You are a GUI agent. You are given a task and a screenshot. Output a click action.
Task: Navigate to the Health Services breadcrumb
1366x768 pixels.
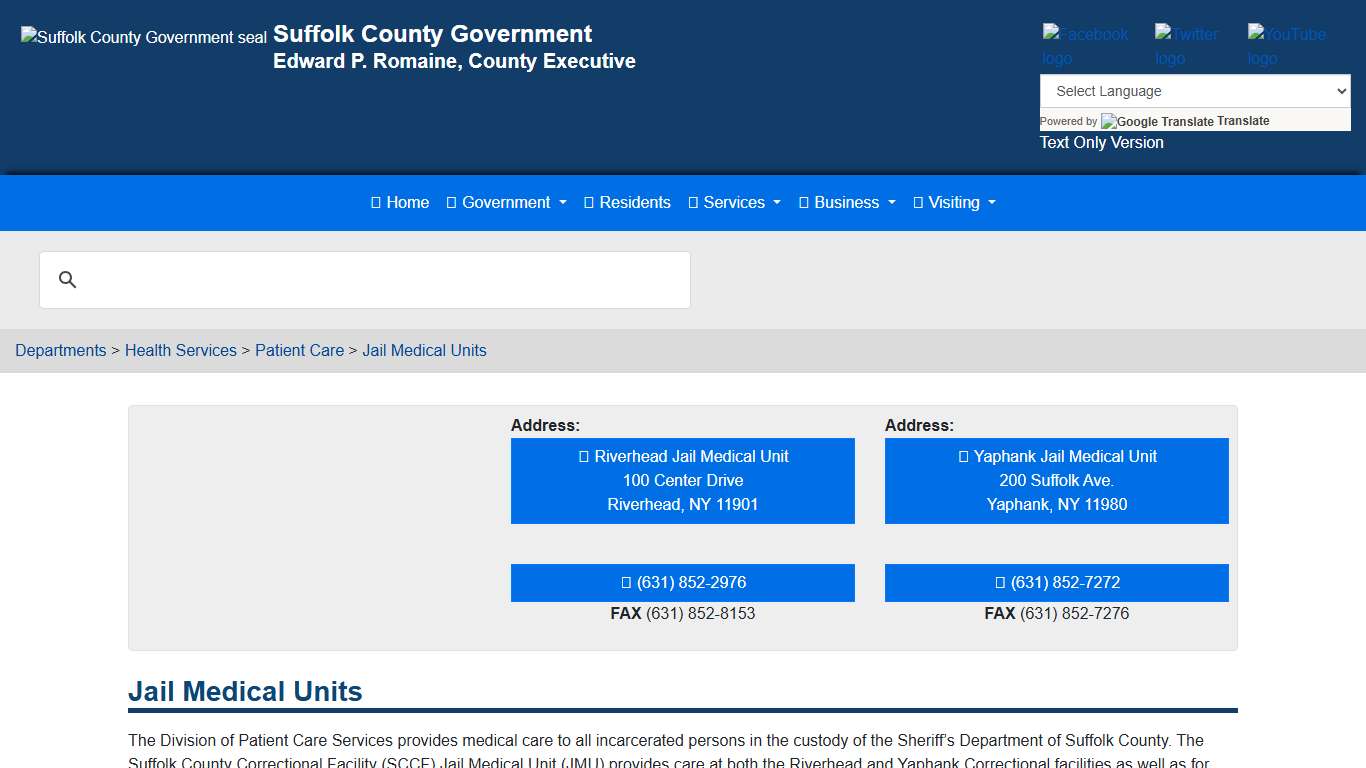click(x=181, y=351)
